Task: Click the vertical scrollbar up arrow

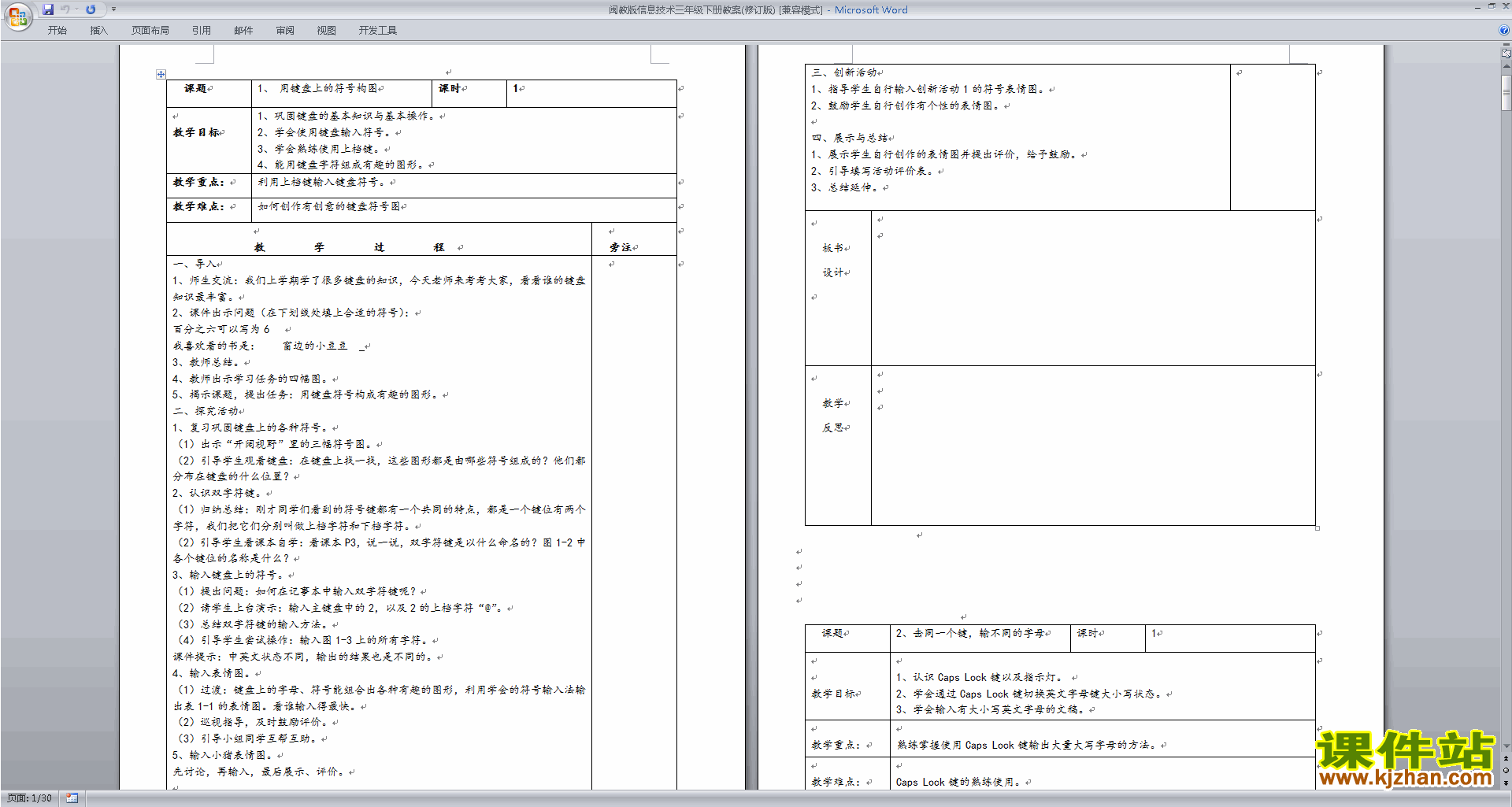Action: pos(1506,65)
